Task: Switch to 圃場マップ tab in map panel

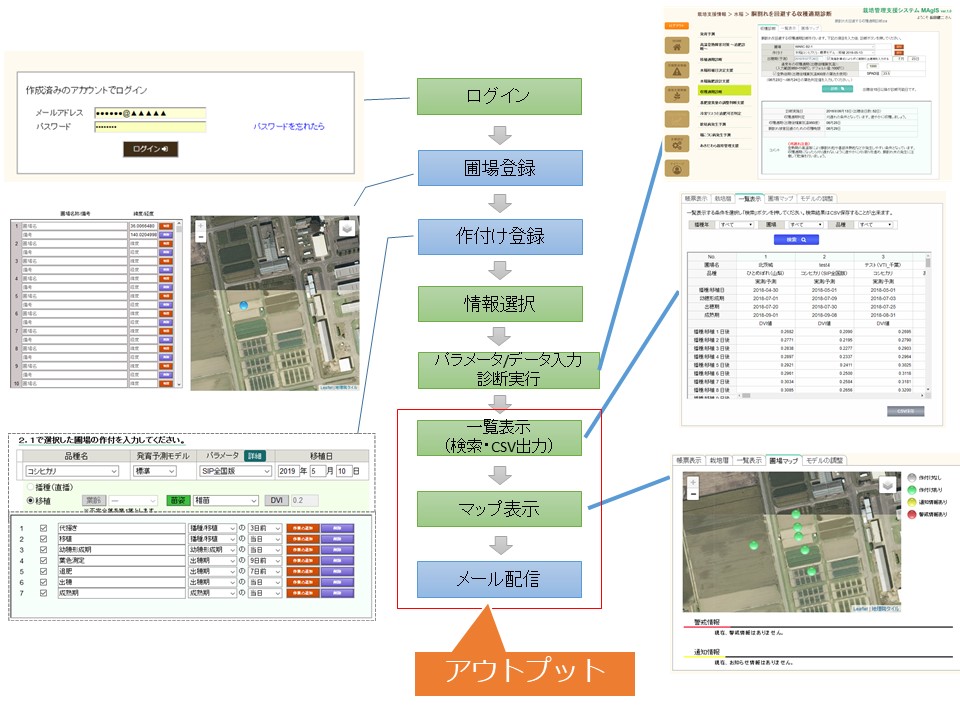Action: pos(783,460)
